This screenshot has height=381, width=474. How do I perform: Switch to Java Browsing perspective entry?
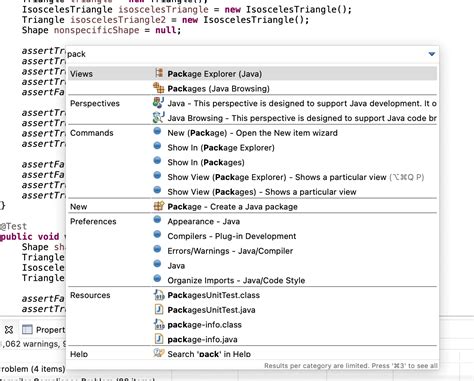302,118
